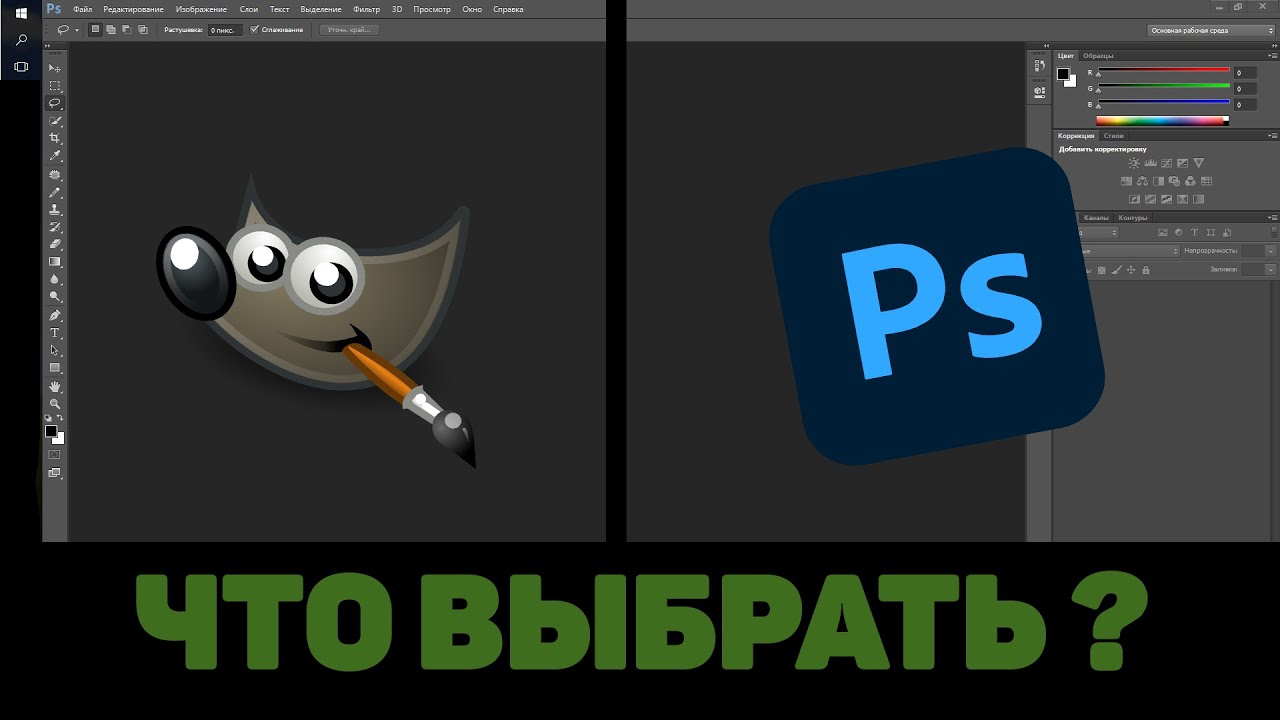The width and height of the screenshot is (1280, 720).
Task: Open the Properties panel icon
Action: click(x=1040, y=91)
